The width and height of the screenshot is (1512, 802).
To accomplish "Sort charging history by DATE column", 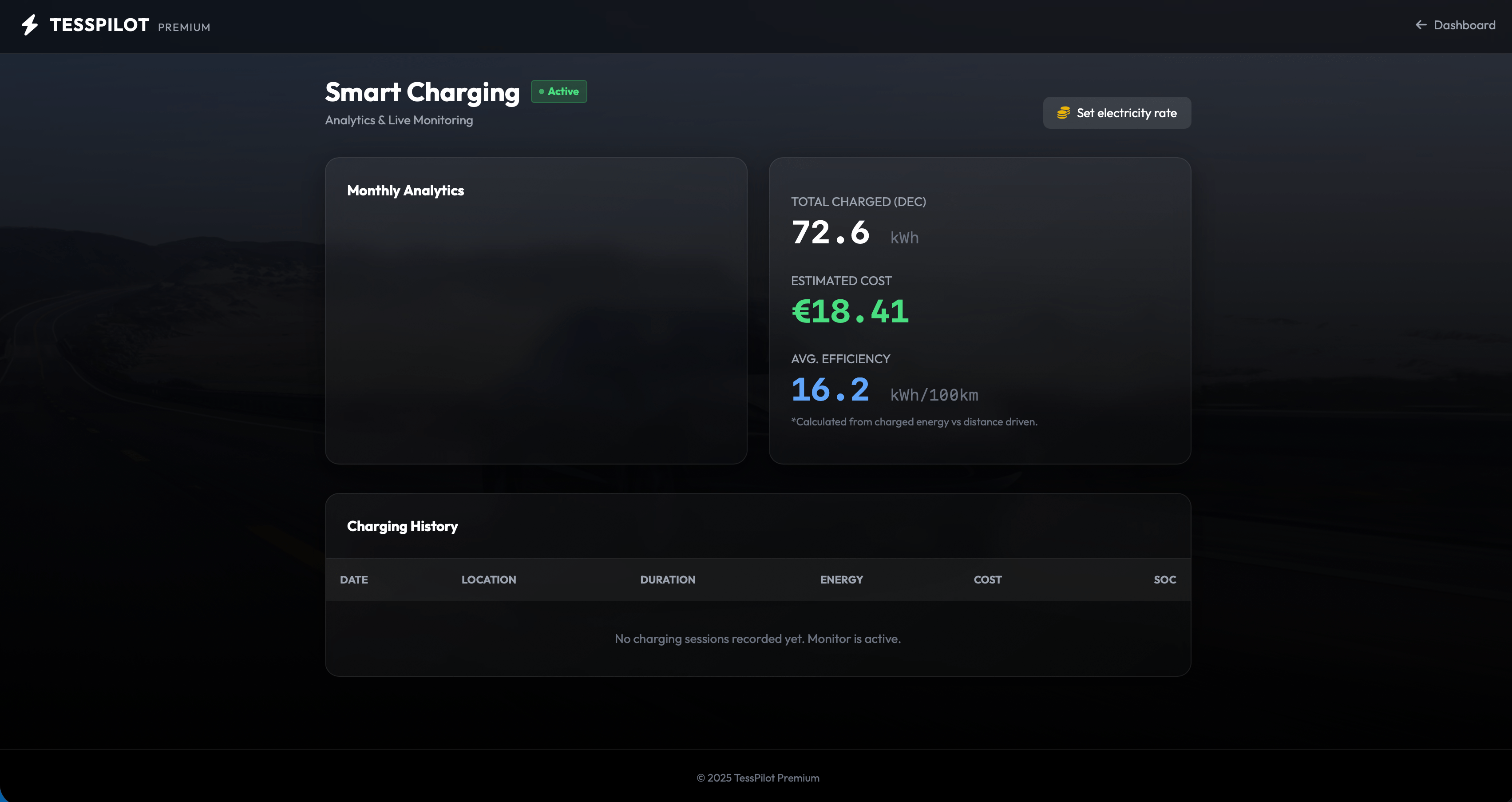I will tap(353, 580).
